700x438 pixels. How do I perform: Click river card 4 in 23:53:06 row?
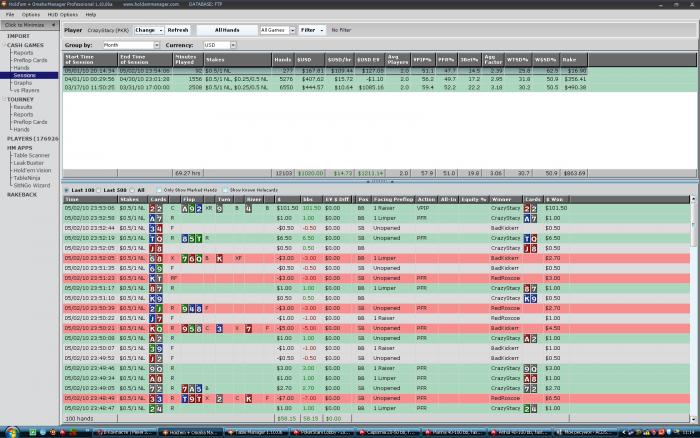click(x=248, y=209)
